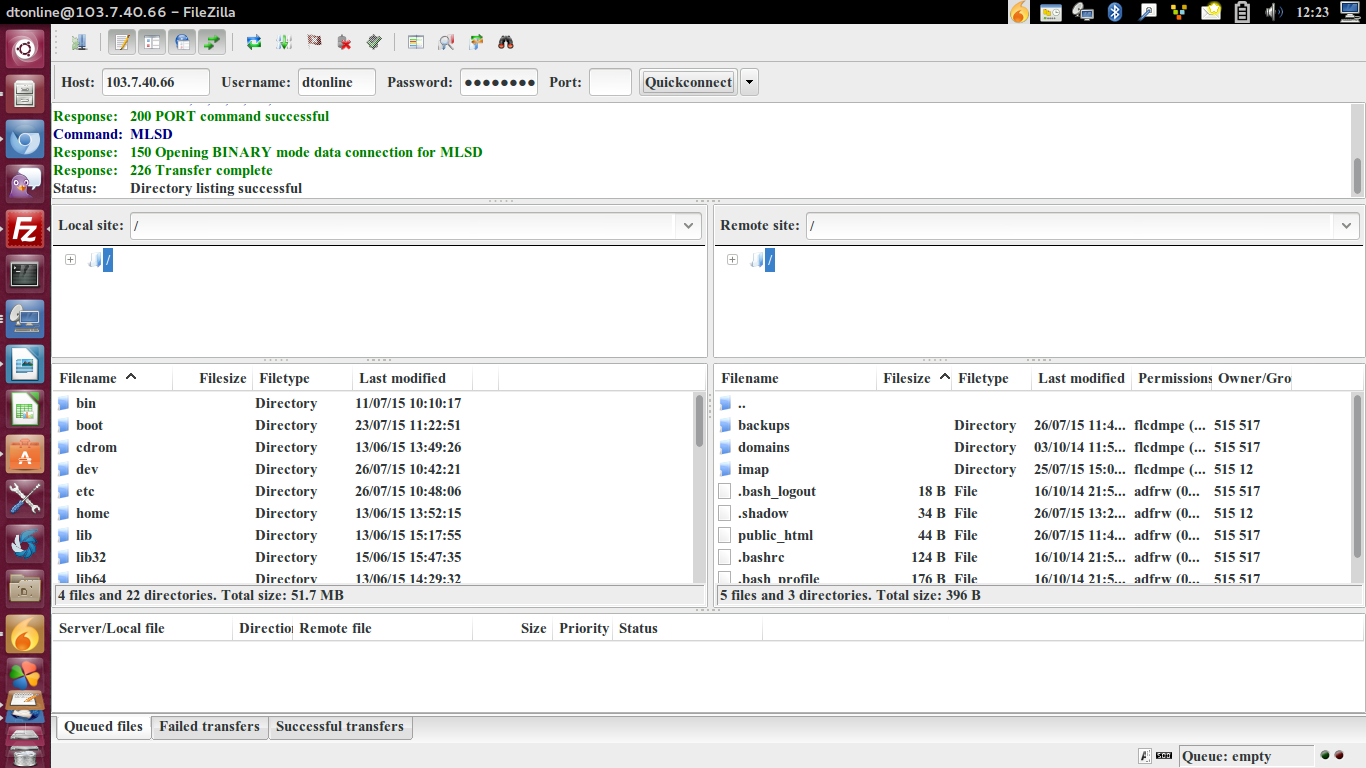Click the speed limits icon in the status bar
Image resolution: width=1366 pixels, height=768 pixels.
pyautogui.click(x=1164, y=756)
